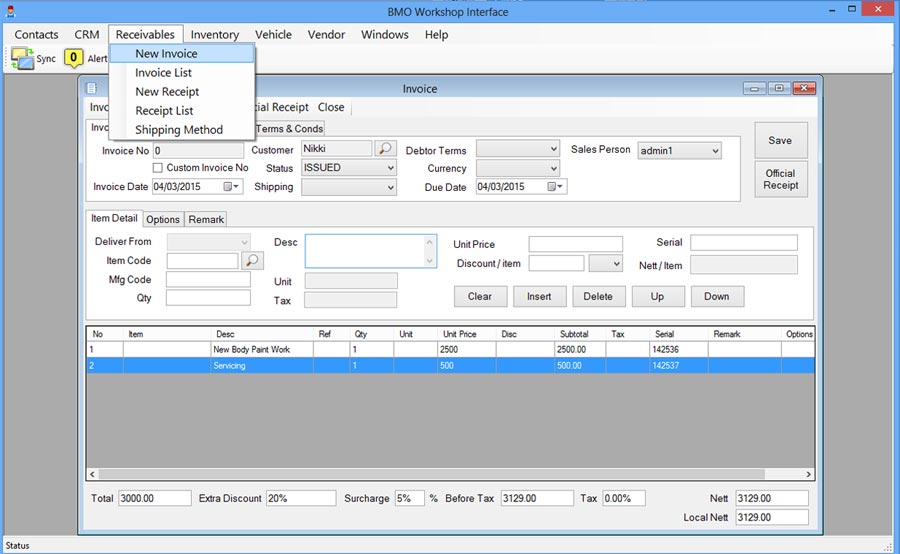This screenshot has height=554, width=900.
Task: Open the Due Date calendar picker
Action: point(555,187)
